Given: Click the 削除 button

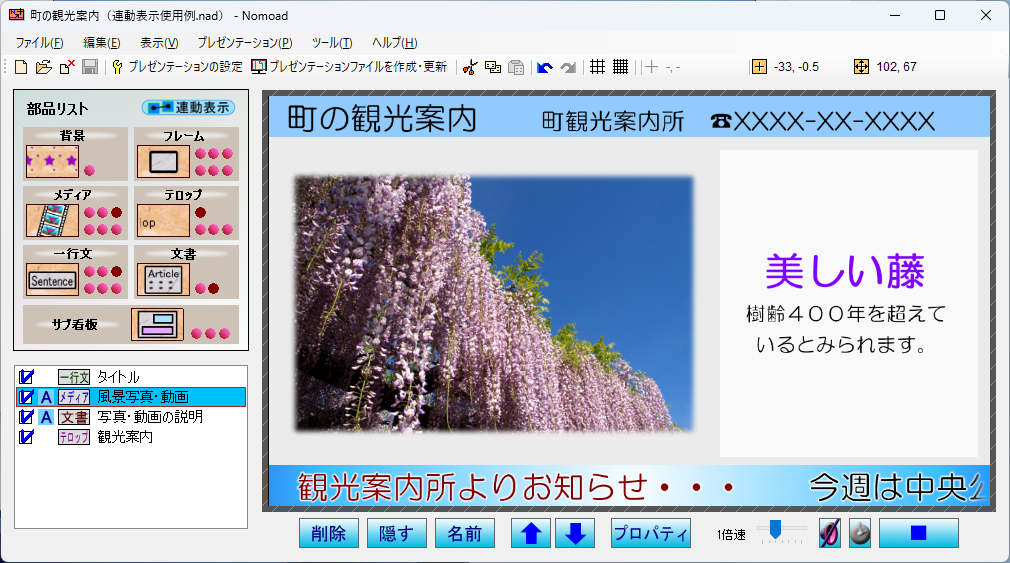Looking at the screenshot, I should [x=329, y=533].
